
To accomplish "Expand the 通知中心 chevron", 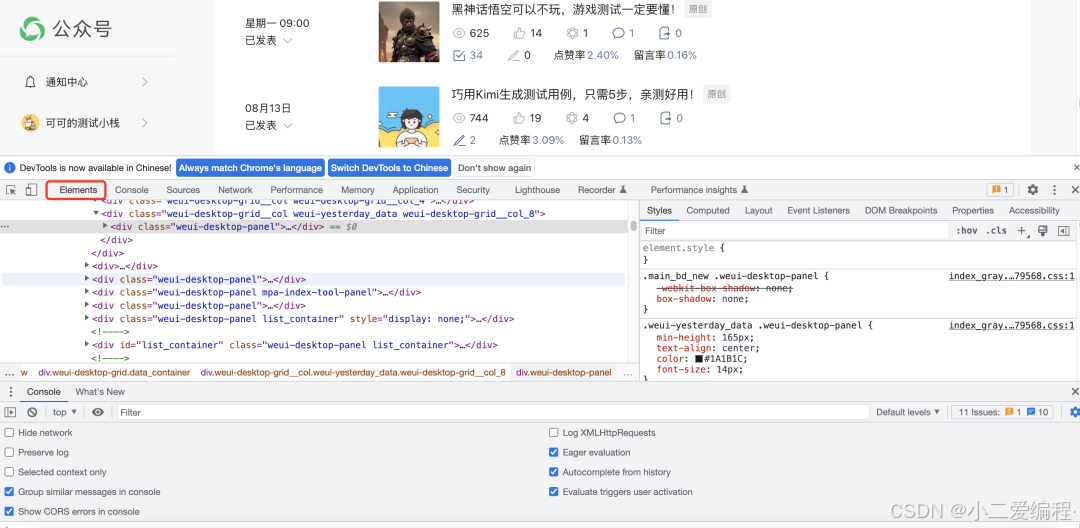I will 145,82.
